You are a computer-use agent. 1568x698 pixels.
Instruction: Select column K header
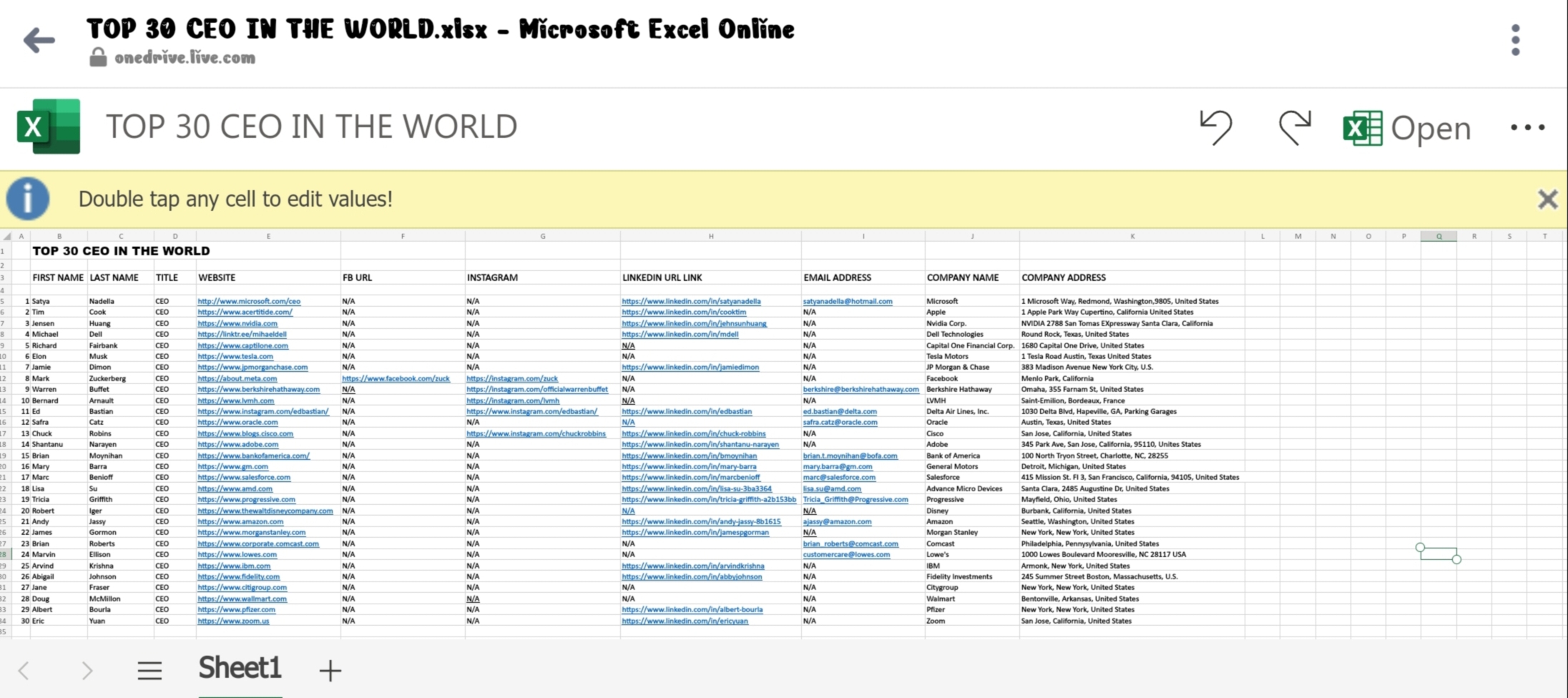click(x=1132, y=236)
